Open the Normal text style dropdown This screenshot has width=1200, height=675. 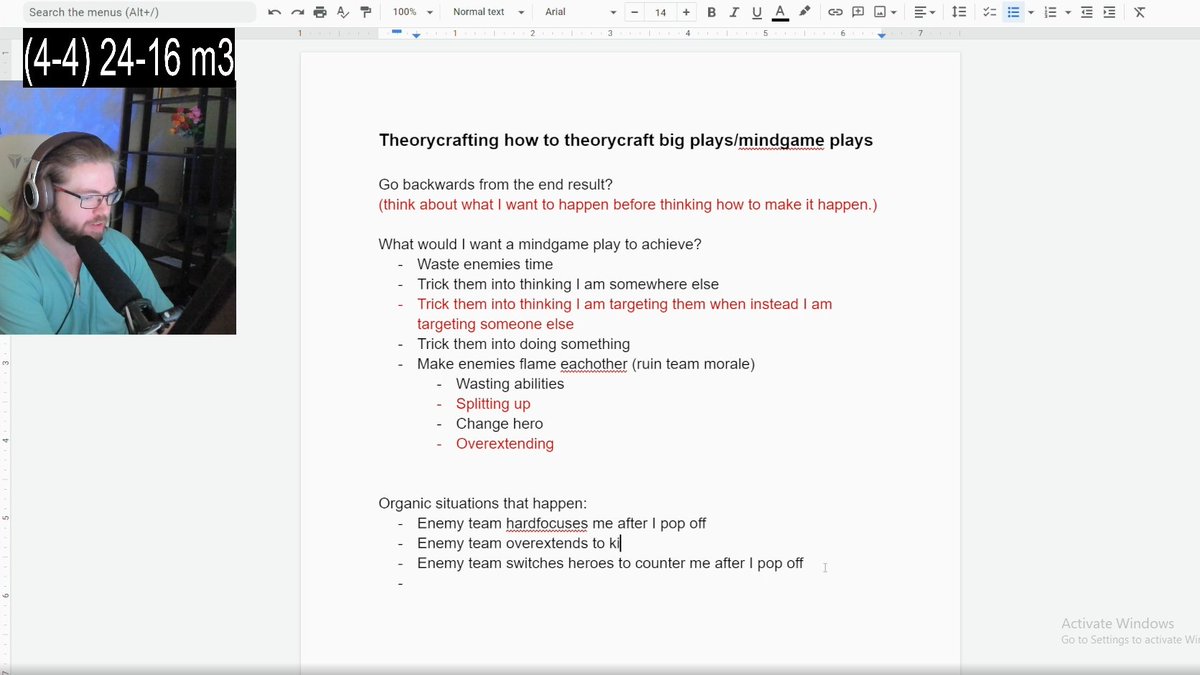[x=488, y=12]
